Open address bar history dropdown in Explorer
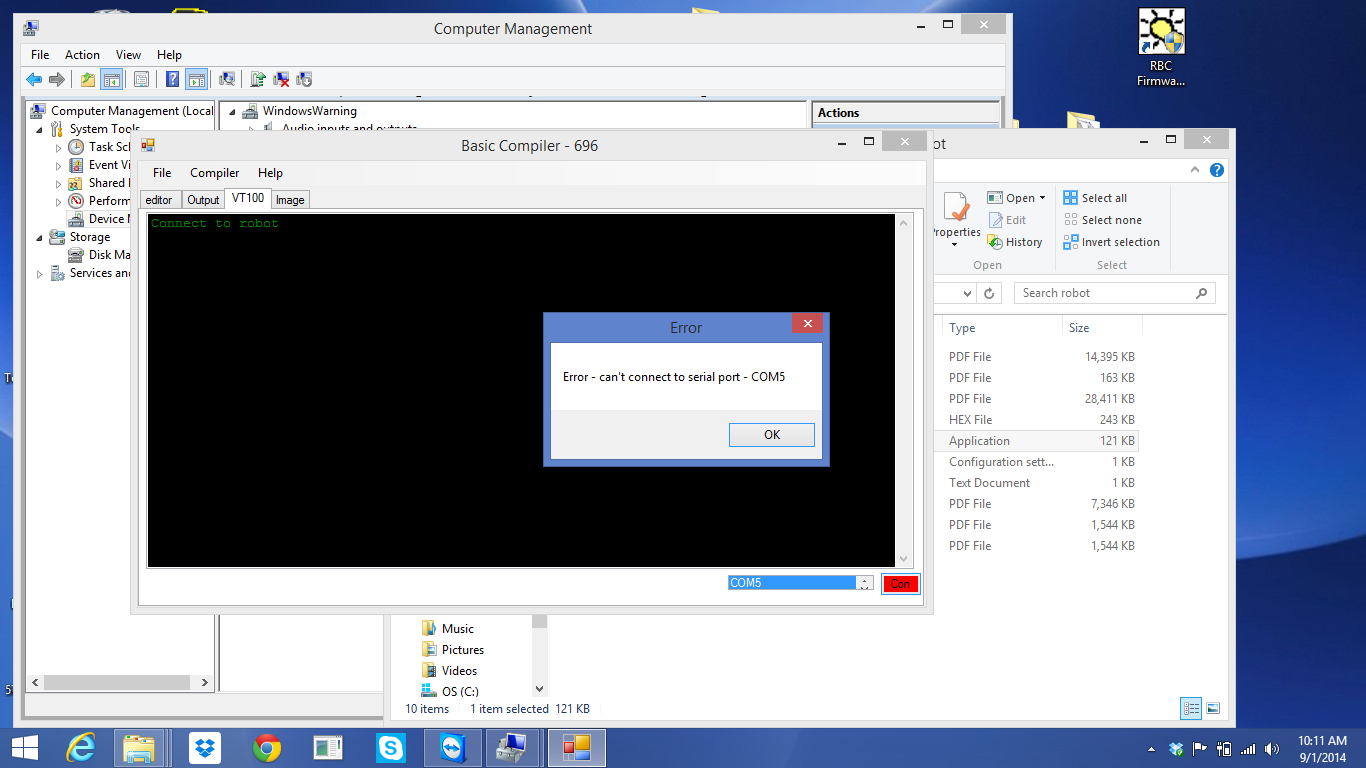The height and width of the screenshot is (768, 1366). (967, 293)
